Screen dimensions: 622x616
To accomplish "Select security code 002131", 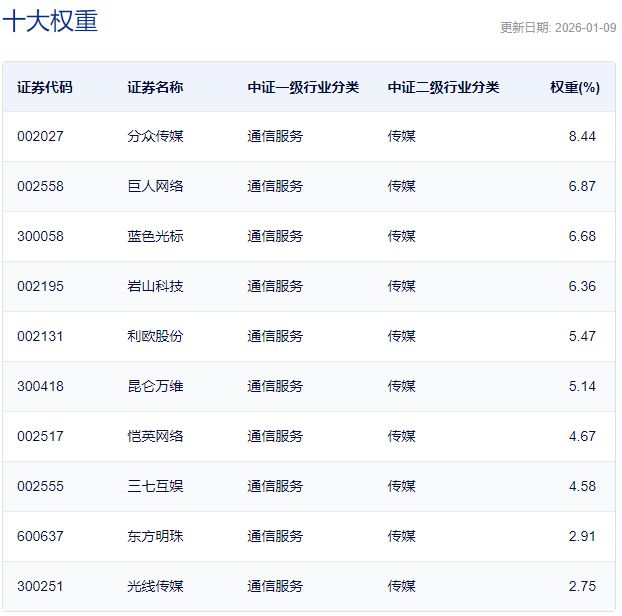I will [40, 336].
